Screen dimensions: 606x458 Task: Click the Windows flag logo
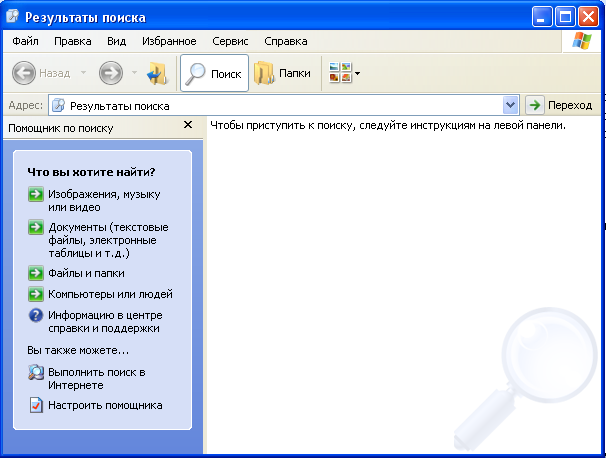582,41
